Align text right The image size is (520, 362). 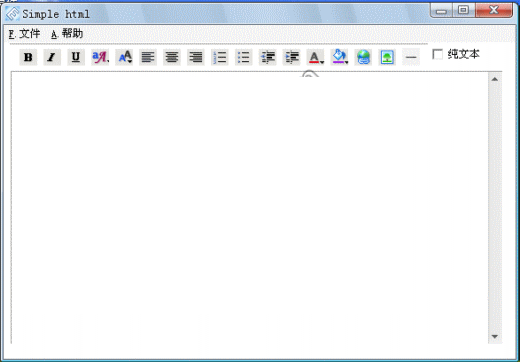(x=196, y=57)
